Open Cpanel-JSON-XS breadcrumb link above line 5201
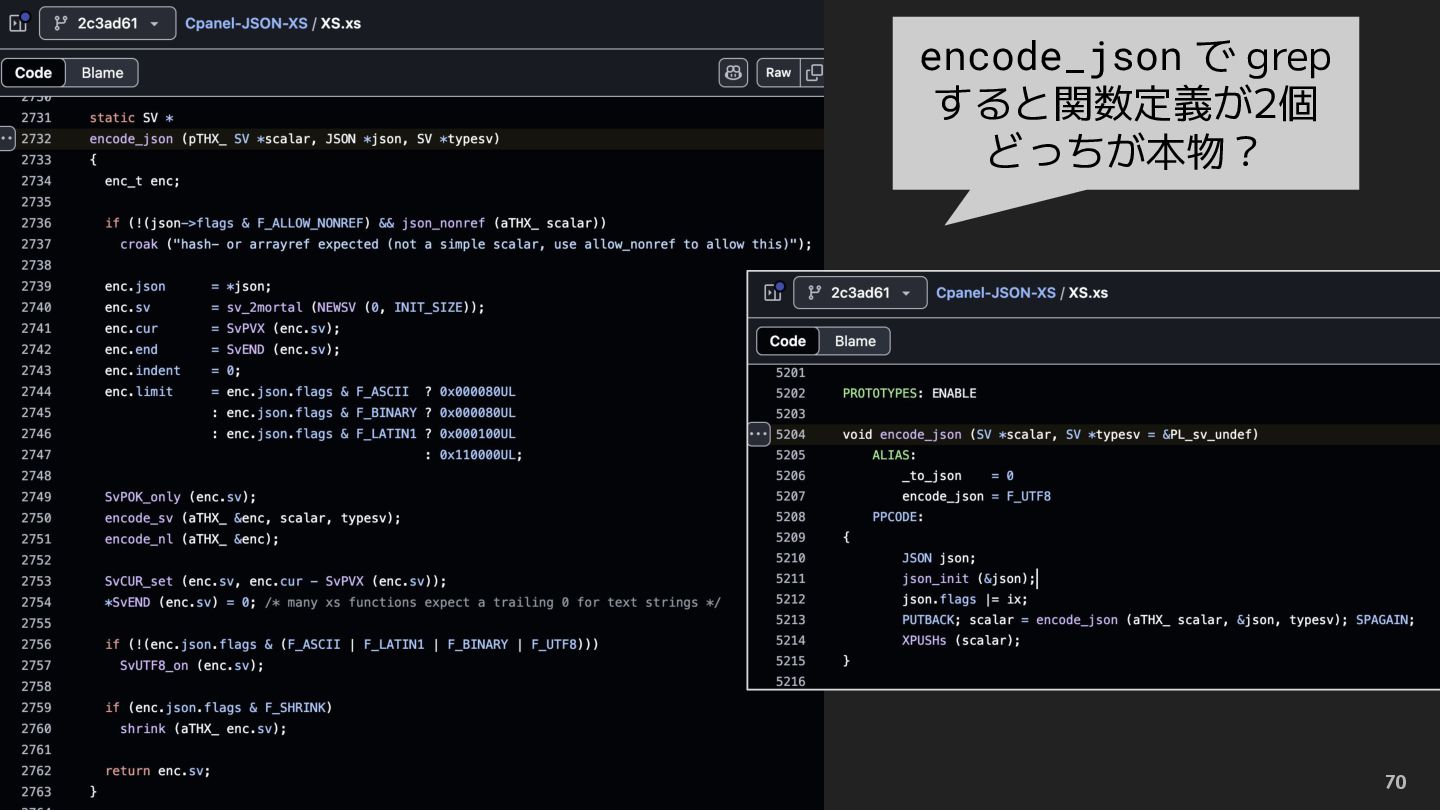Image resolution: width=1440 pixels, height=810 pixels. point(995,292)
